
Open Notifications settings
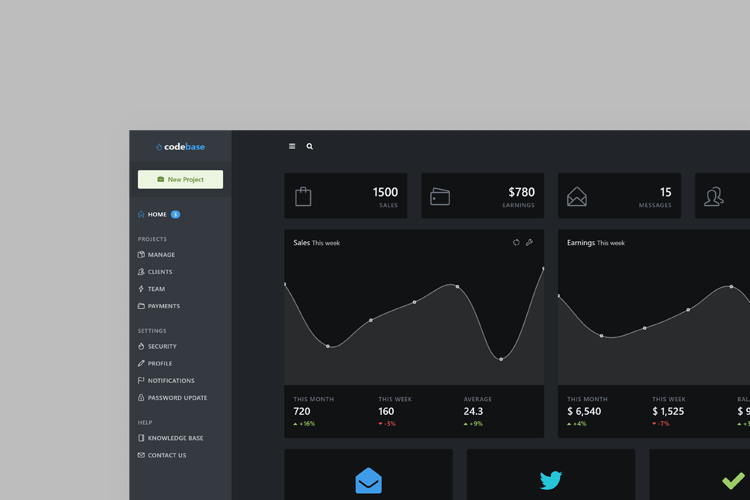coord(171,381)
